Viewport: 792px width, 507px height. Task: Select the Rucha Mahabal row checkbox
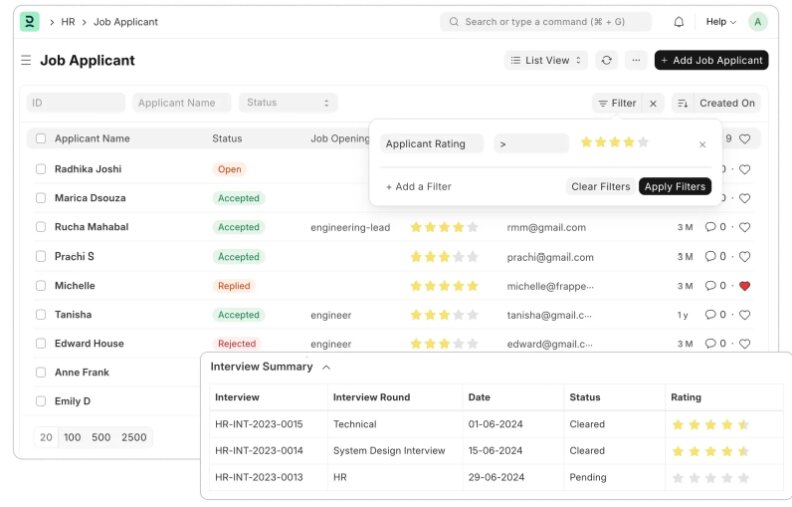point(41,227)
